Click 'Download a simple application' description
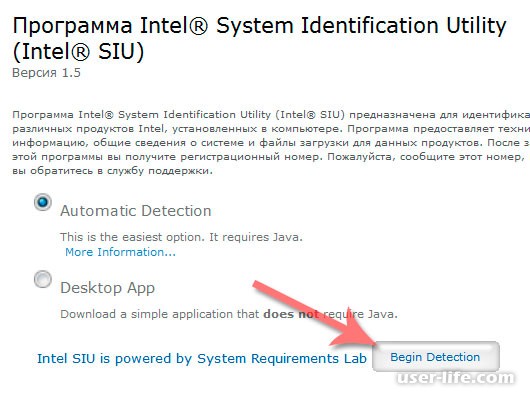The image size is (530, 398). pos(229,314)
